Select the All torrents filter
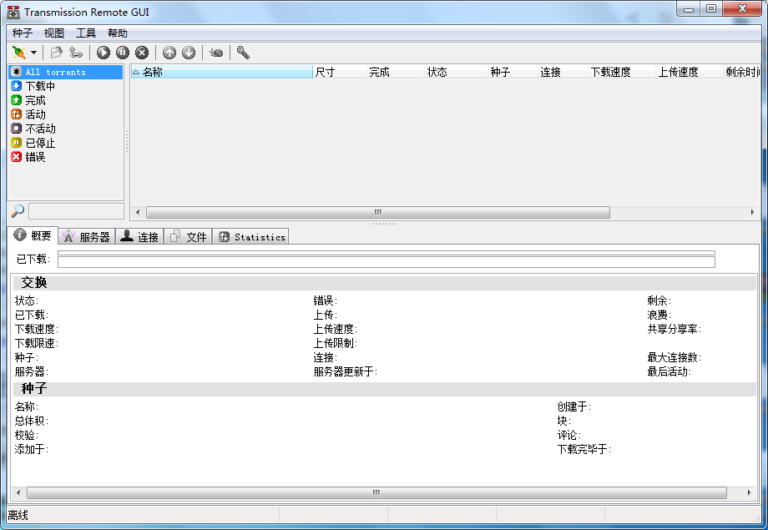 pyautogui.click(x=66, y=72)
